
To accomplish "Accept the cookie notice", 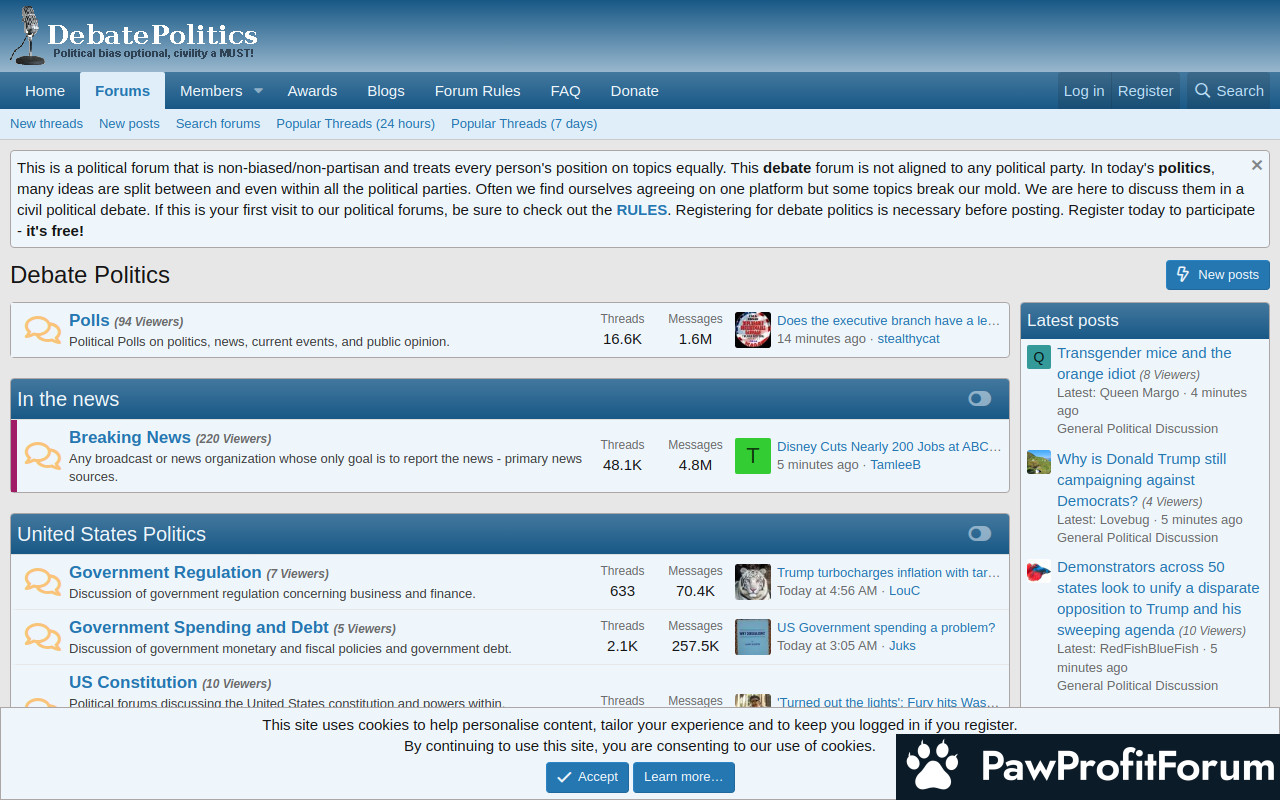I will (588, 777).
